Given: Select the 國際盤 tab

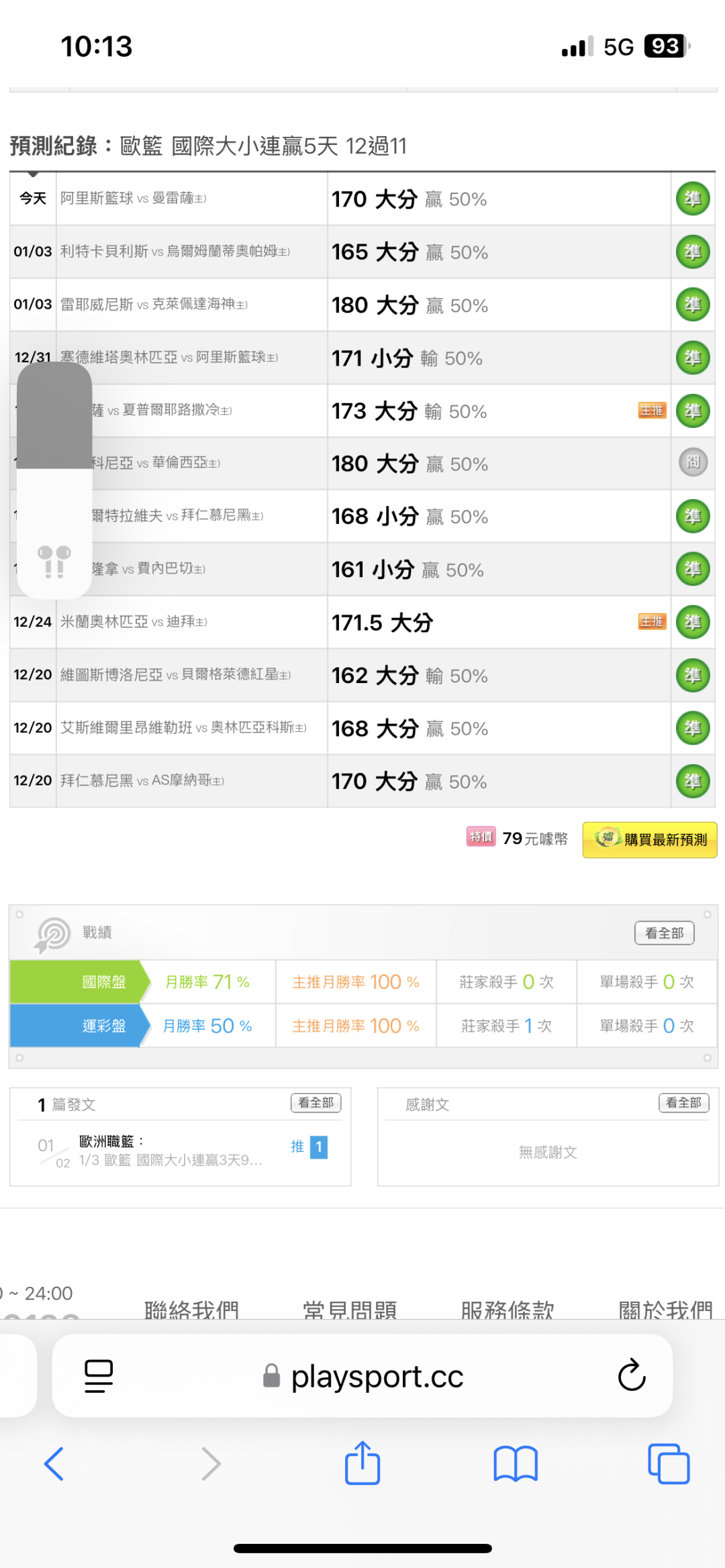Looking at the screenshot, I should [x=104, y=982].
